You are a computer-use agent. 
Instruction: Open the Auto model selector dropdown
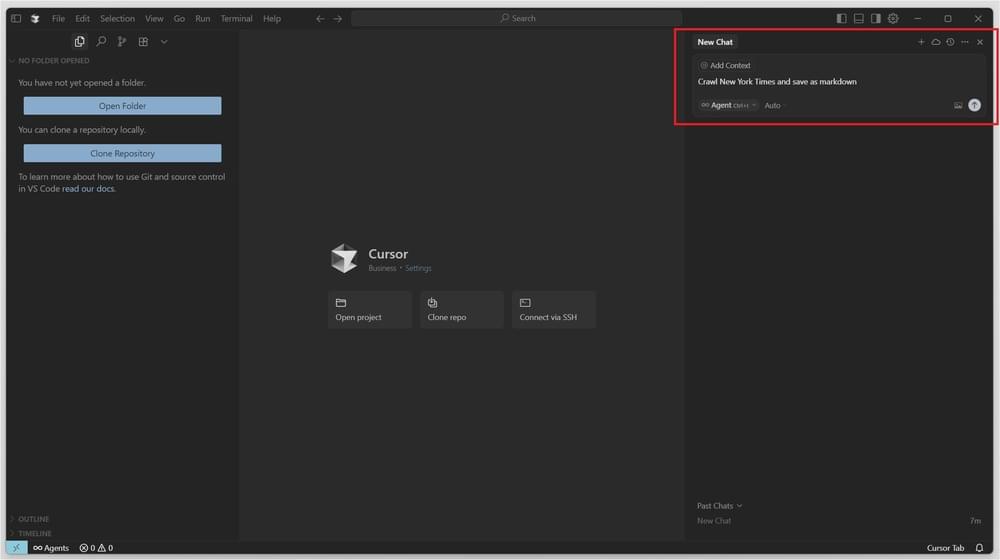[775, 105]
